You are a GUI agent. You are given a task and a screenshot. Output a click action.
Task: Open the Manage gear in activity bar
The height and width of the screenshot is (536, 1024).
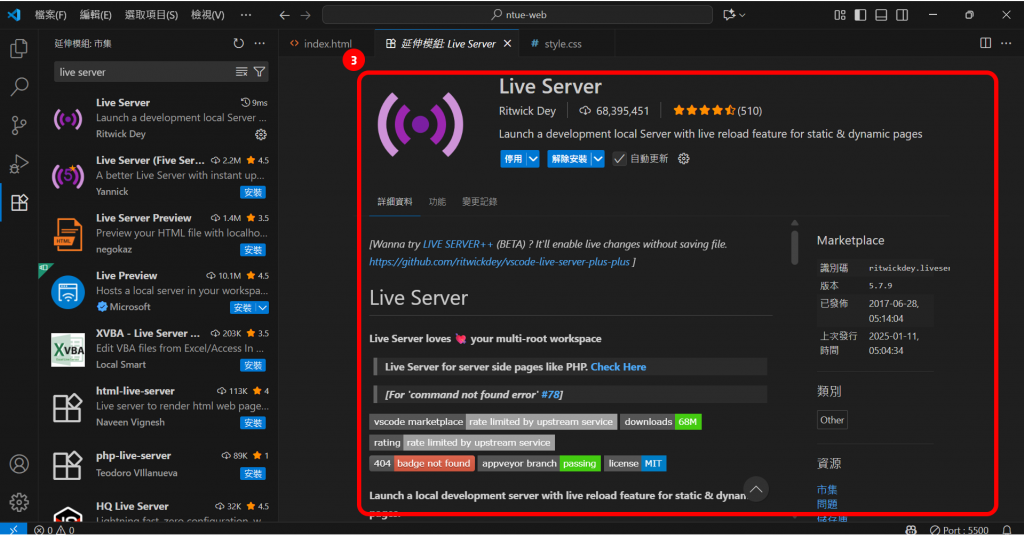[x=19, y=501]
